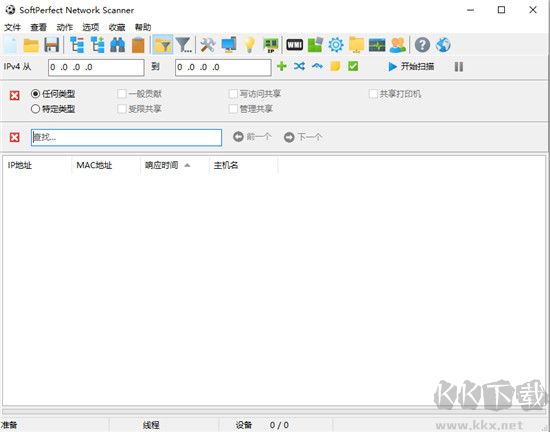Open the 收藏 menu
The height and width of the screenshot is (432, 550).
[117, 27]
